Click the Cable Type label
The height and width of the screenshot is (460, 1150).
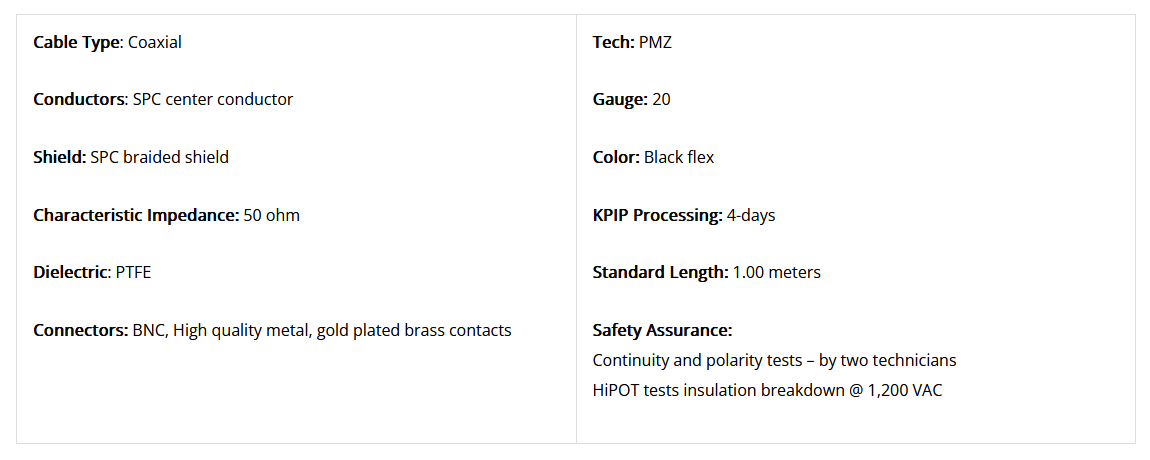click(76, 43)
